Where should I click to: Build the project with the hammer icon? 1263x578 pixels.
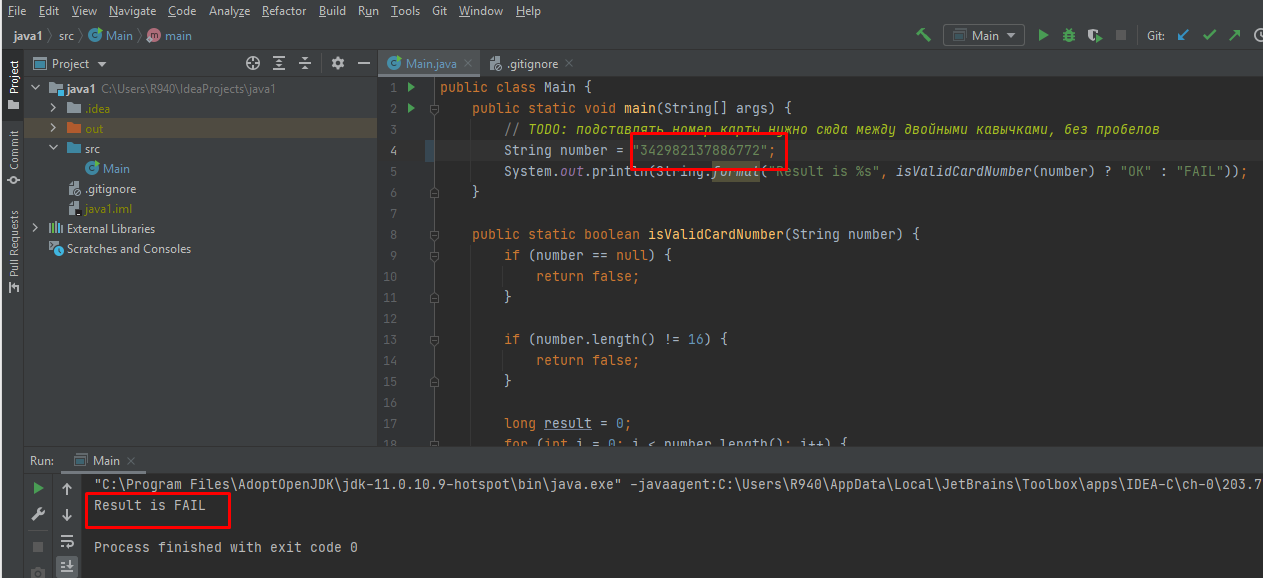(923, 35)
